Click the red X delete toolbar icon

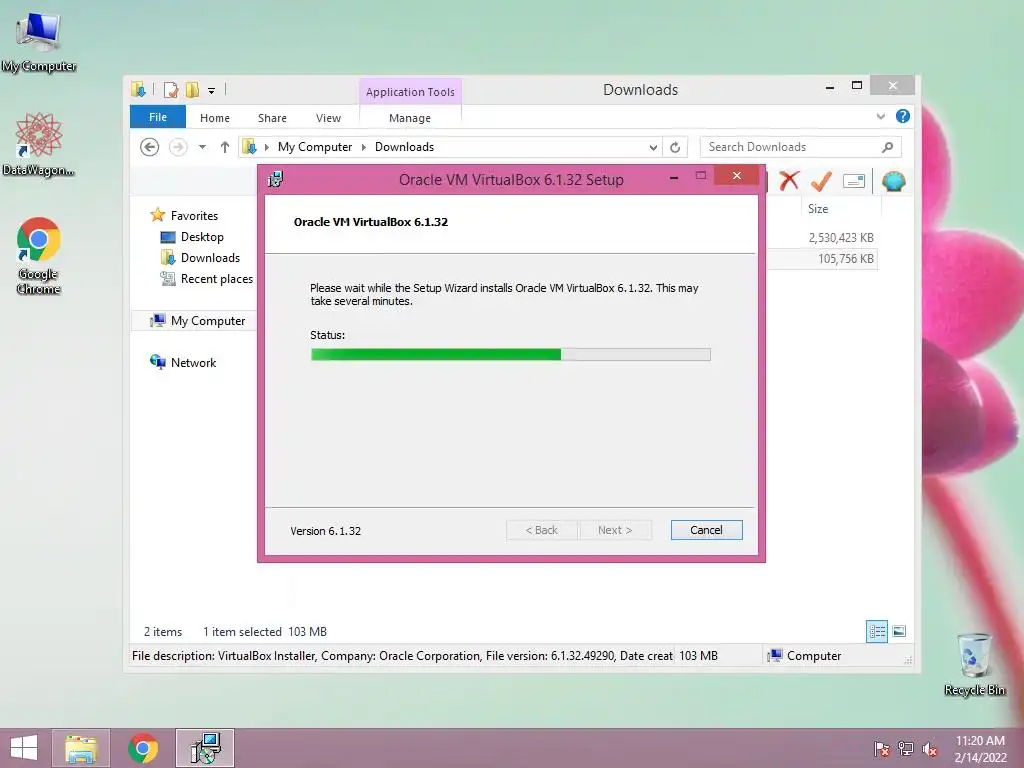point(789,181)
